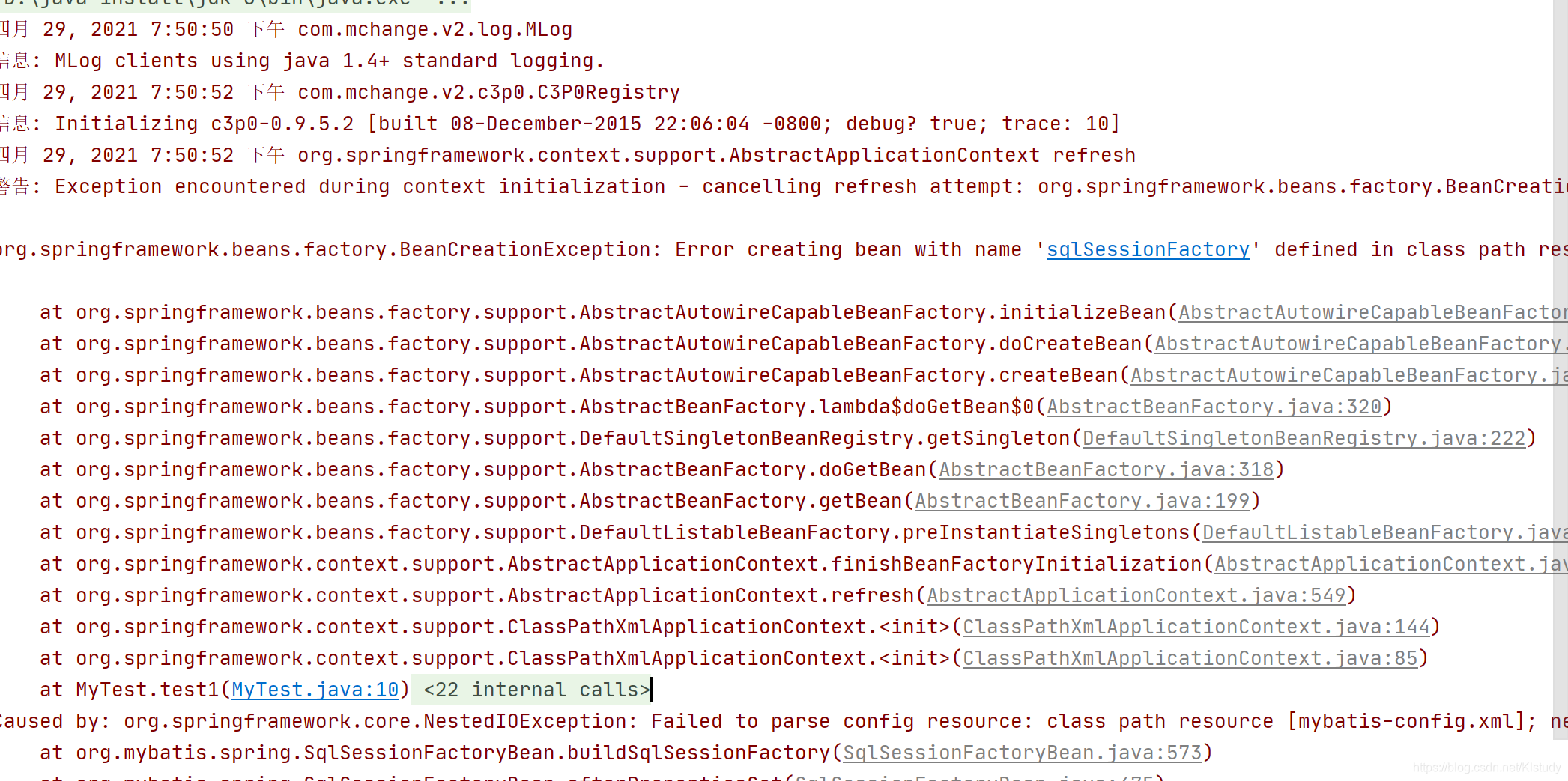
Task: Open AbstractBeanFactory.java:320 source link
Action: [1214, 407]
